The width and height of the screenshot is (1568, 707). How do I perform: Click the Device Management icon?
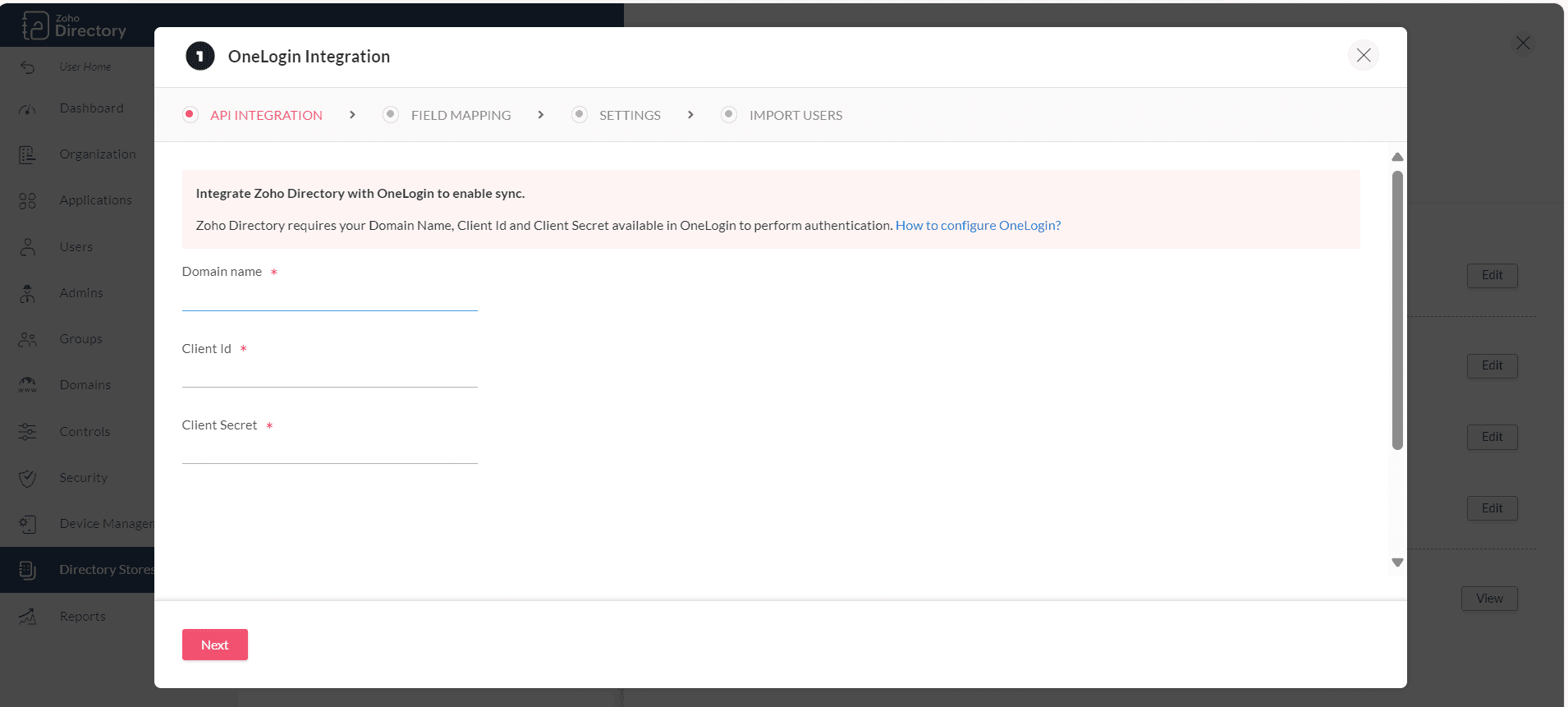click(x=28, y=524)
